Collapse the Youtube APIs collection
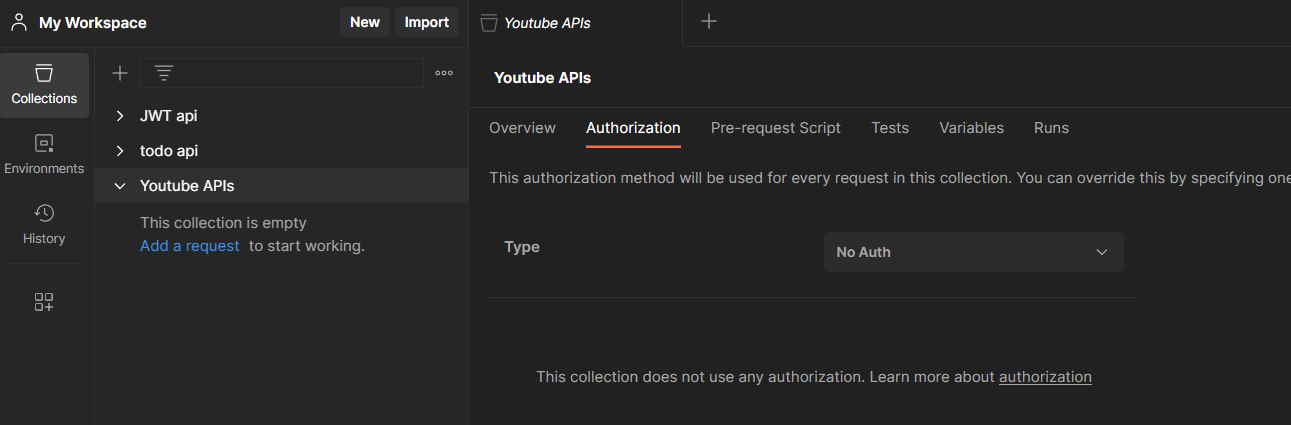Screen dimensions: 1291x425 [x=120, y=186]
